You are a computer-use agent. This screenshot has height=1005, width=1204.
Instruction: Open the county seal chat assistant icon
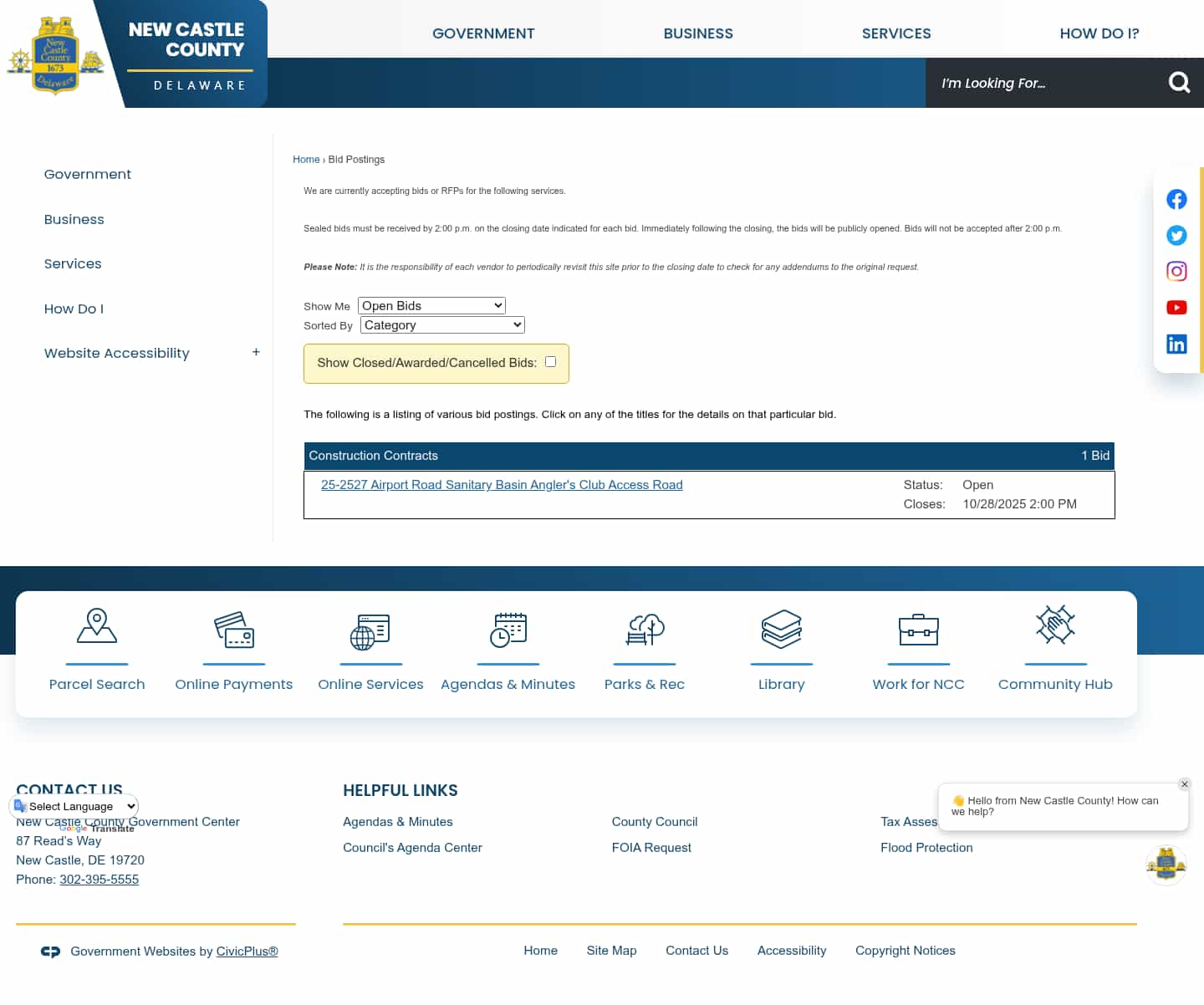1166,865
